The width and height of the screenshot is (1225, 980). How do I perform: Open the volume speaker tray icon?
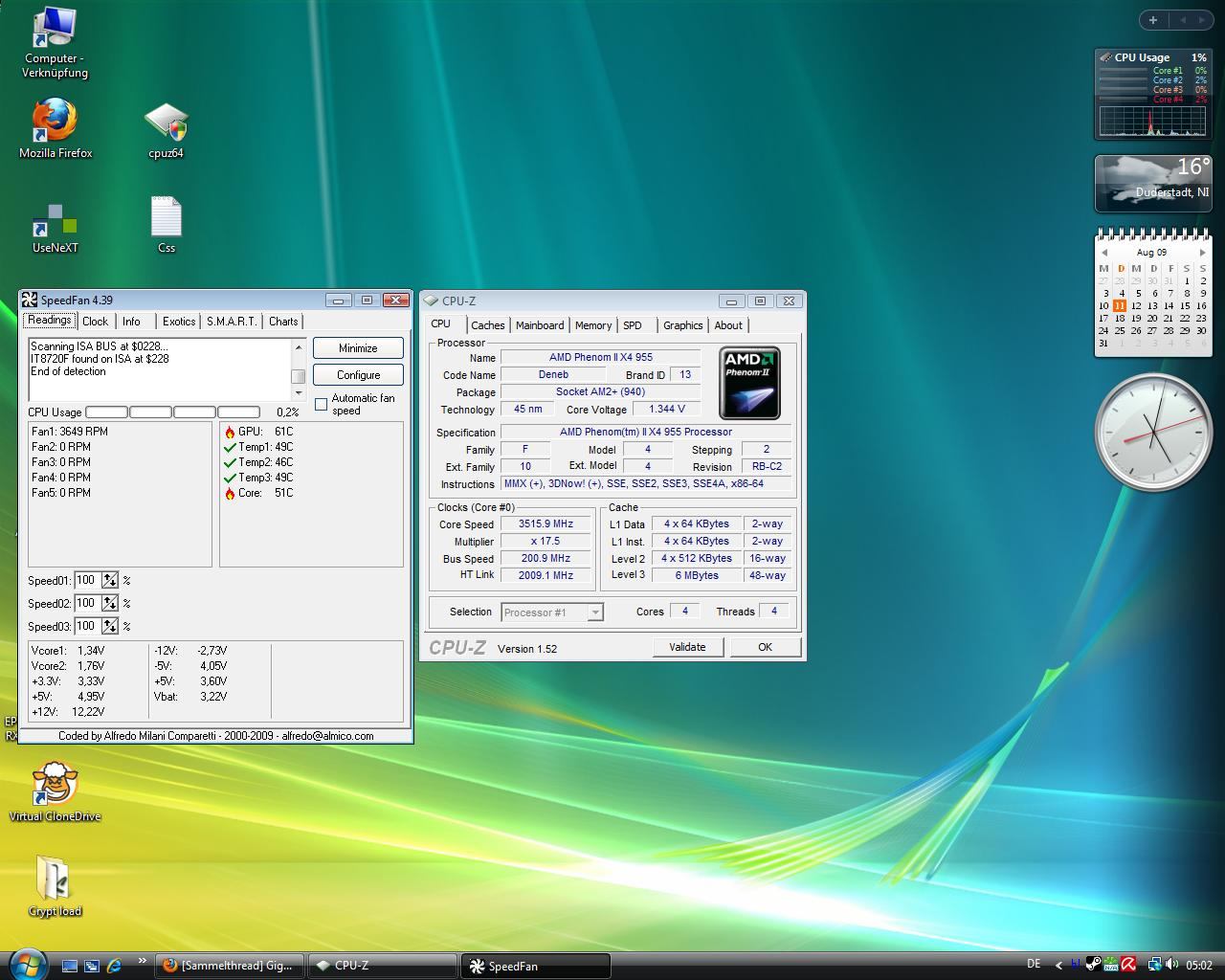click(1171, 964)
